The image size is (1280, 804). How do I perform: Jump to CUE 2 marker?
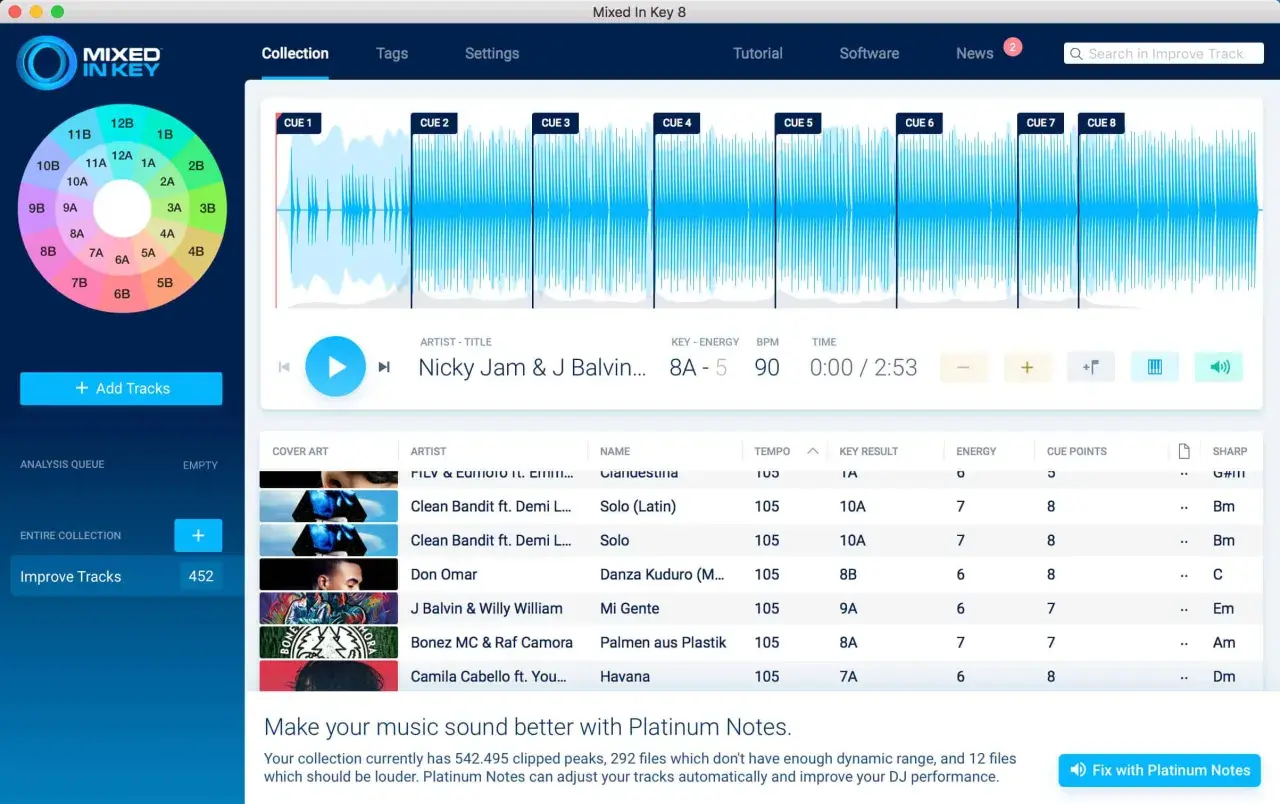pos(434,123)
